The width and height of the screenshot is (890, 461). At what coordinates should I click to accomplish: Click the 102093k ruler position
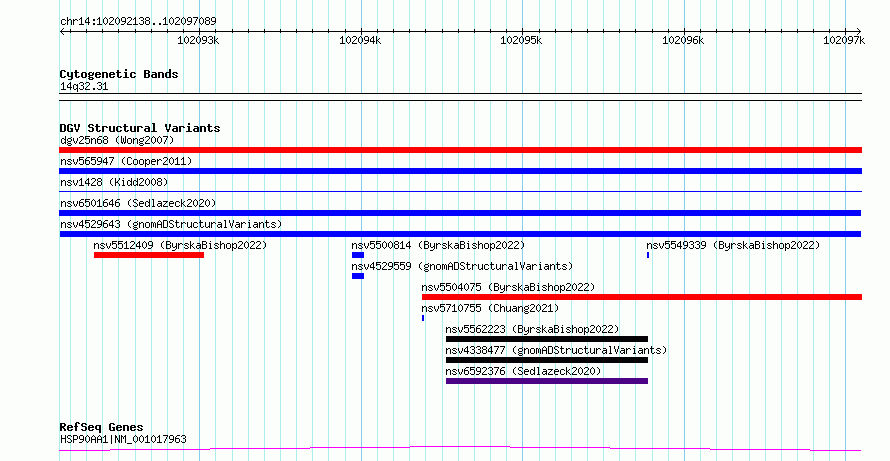tap(198, 40)
